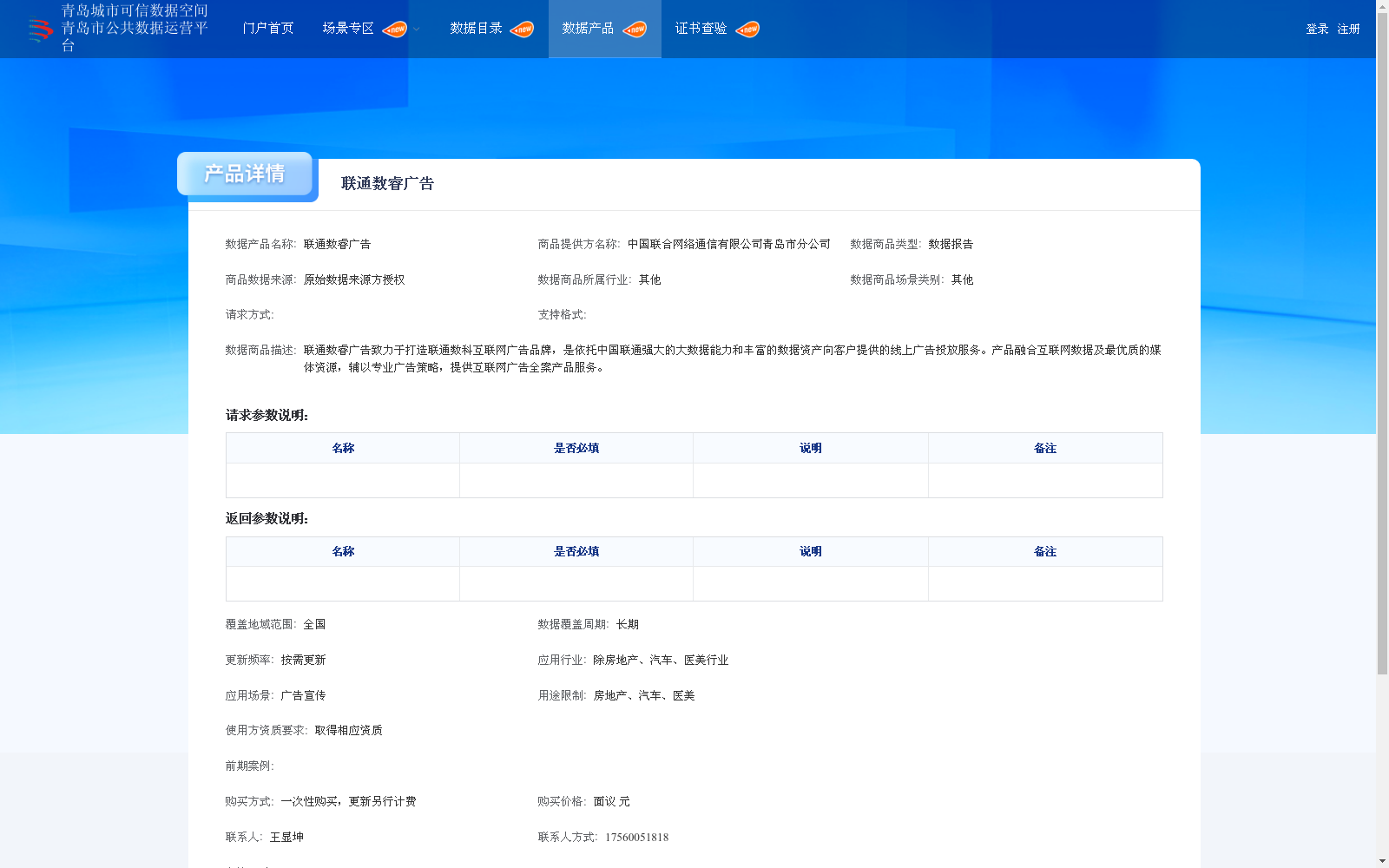
Task: Click the value 原始数据来源方授权
Action: tap(354, 280)
